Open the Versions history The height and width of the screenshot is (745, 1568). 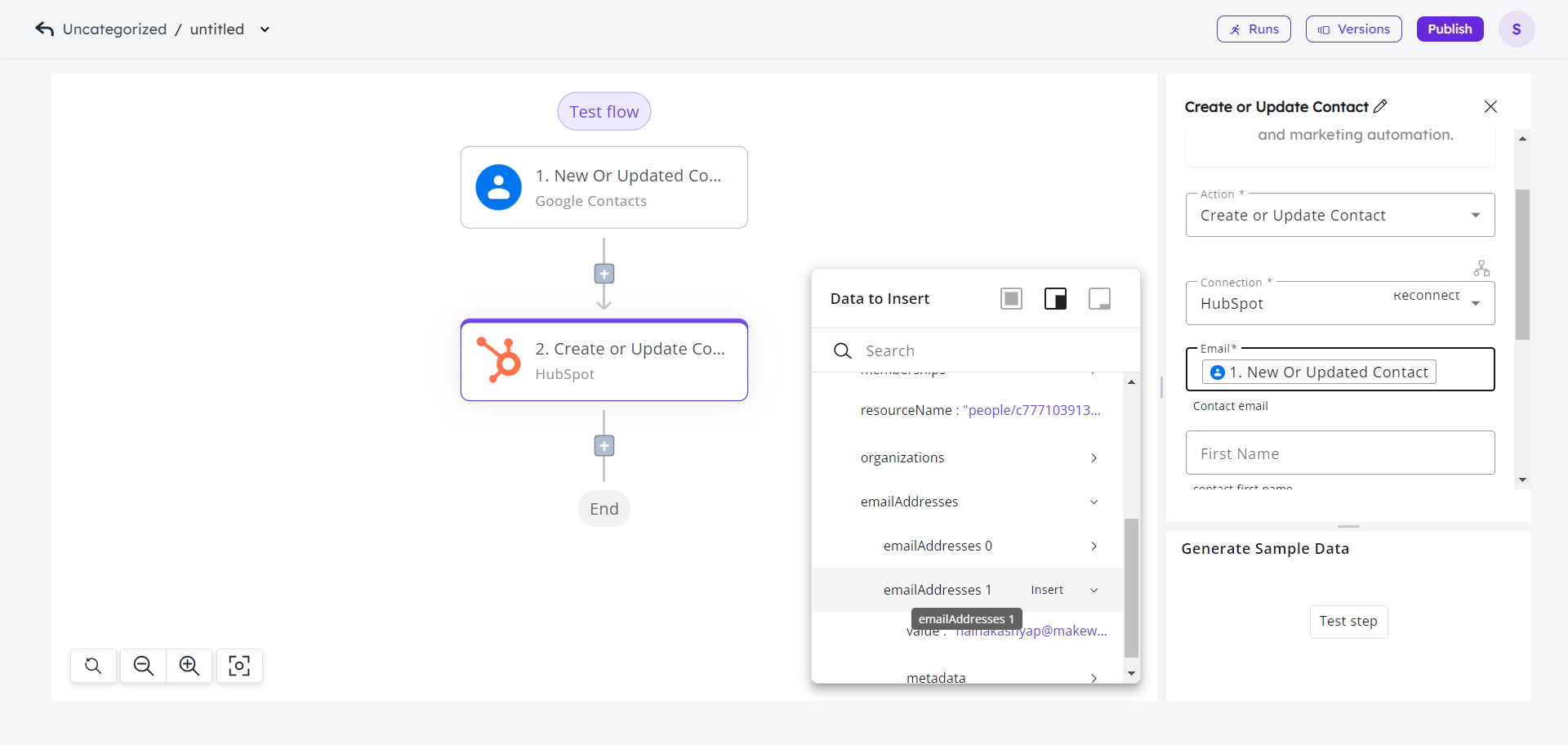[x=1353, y=29]
